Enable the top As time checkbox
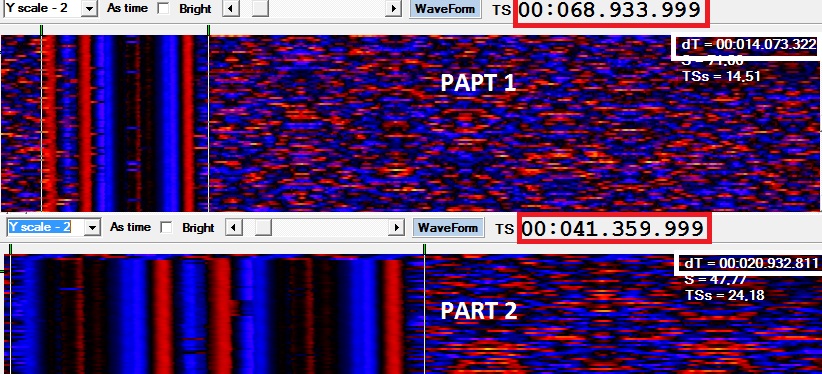The height and width of the screenshot is (374, 822). [164, 9]
